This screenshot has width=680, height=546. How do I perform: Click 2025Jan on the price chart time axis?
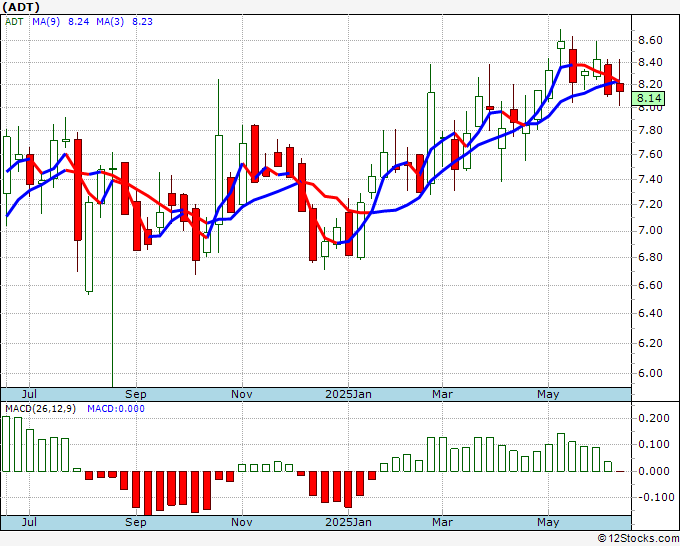(348, 394)
